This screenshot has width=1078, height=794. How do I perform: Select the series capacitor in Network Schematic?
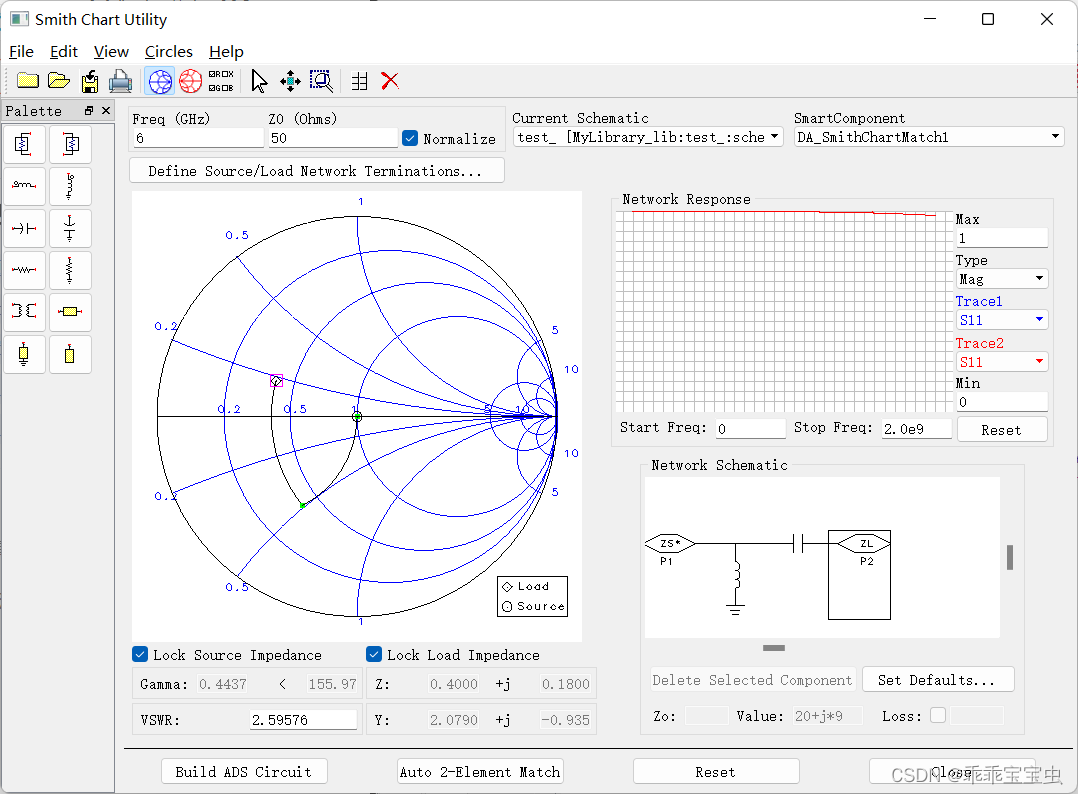pyautogui.click(x=798, y=543)
